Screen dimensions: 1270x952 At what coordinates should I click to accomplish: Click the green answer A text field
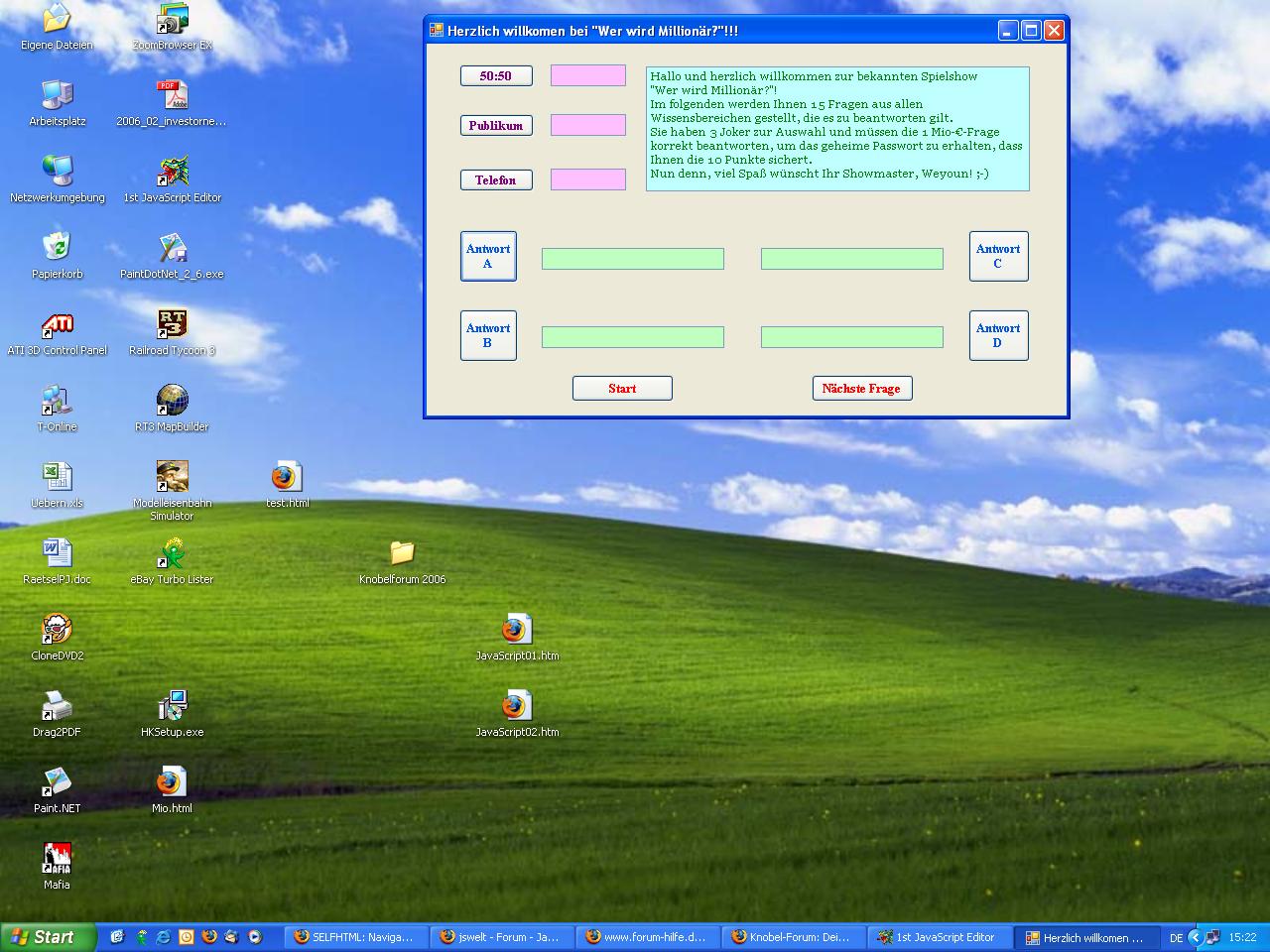632,259
